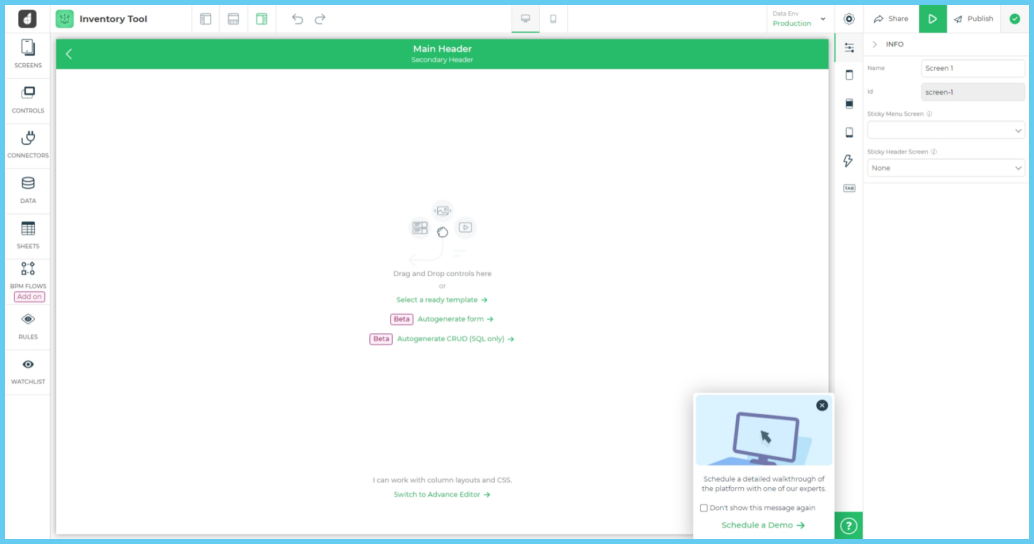Click the Publish button
This screenshot has height=544, width=1034.
point(973,19)
